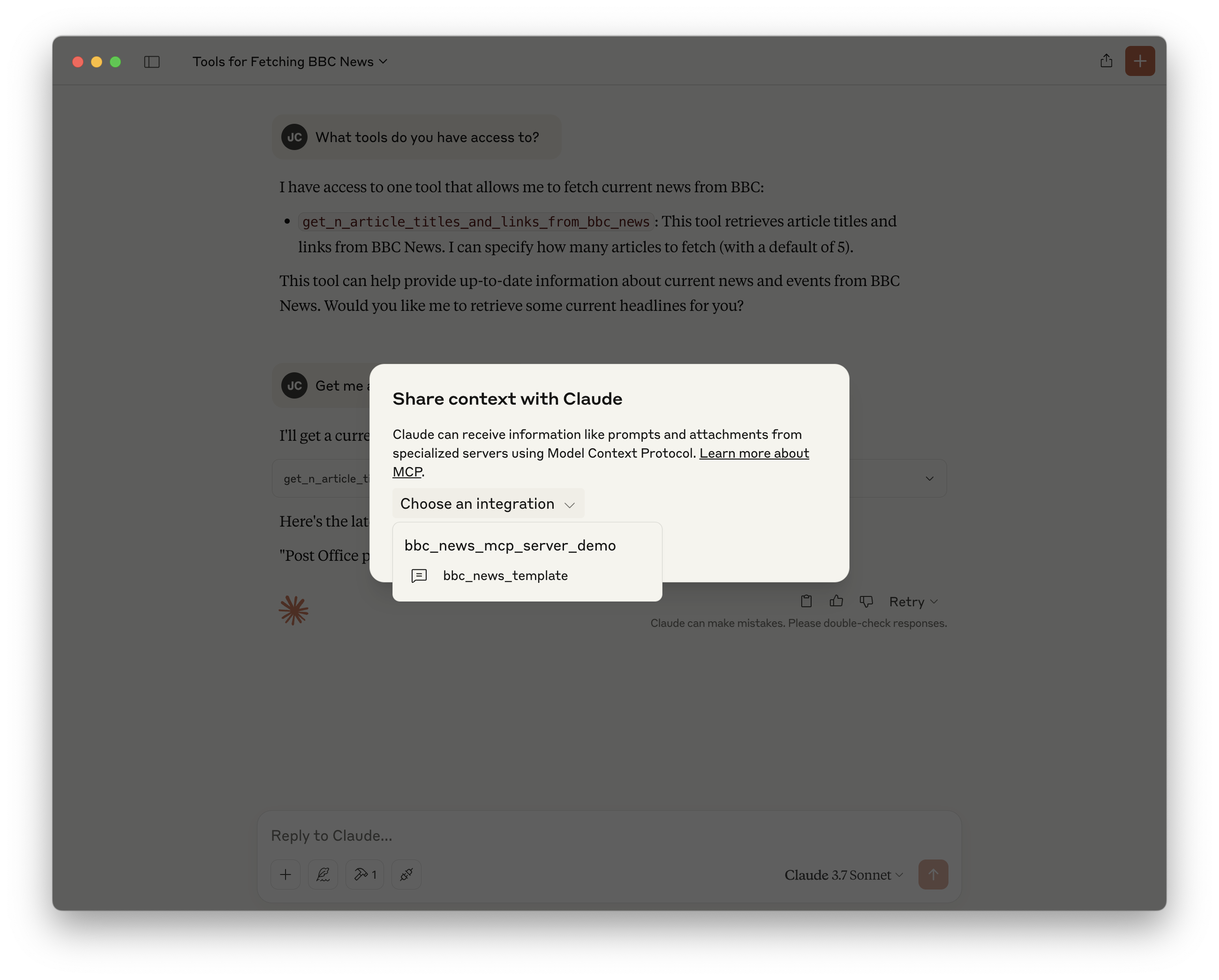This screenshot has width=1219, height=980.
Task: Toggle the sidebar panel icon
Action: pos(151,61)
